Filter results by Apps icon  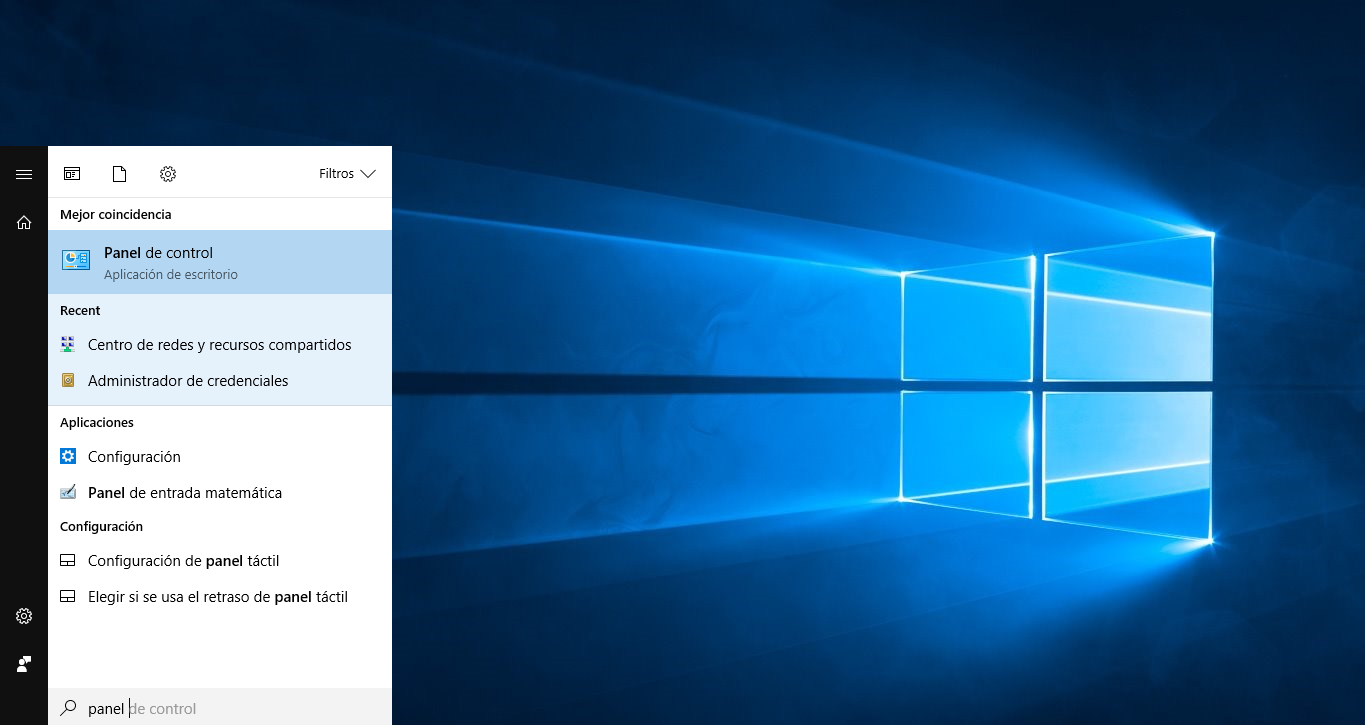(x=72, y=174)
